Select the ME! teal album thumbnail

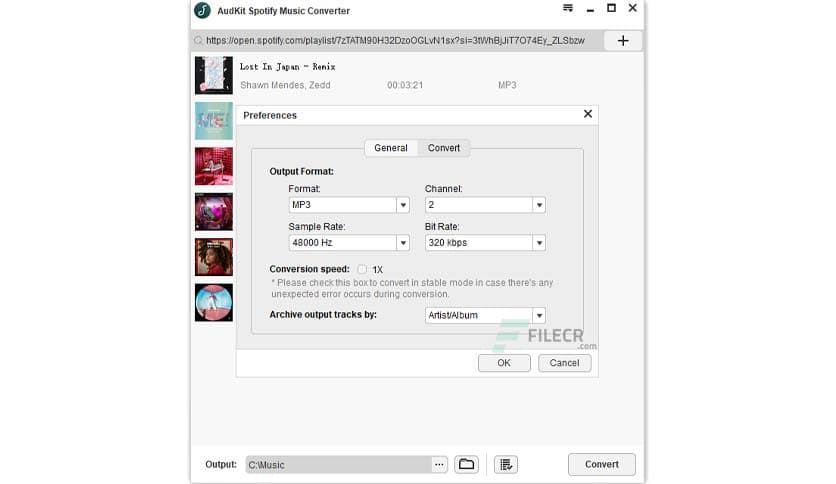pos(214,121)
